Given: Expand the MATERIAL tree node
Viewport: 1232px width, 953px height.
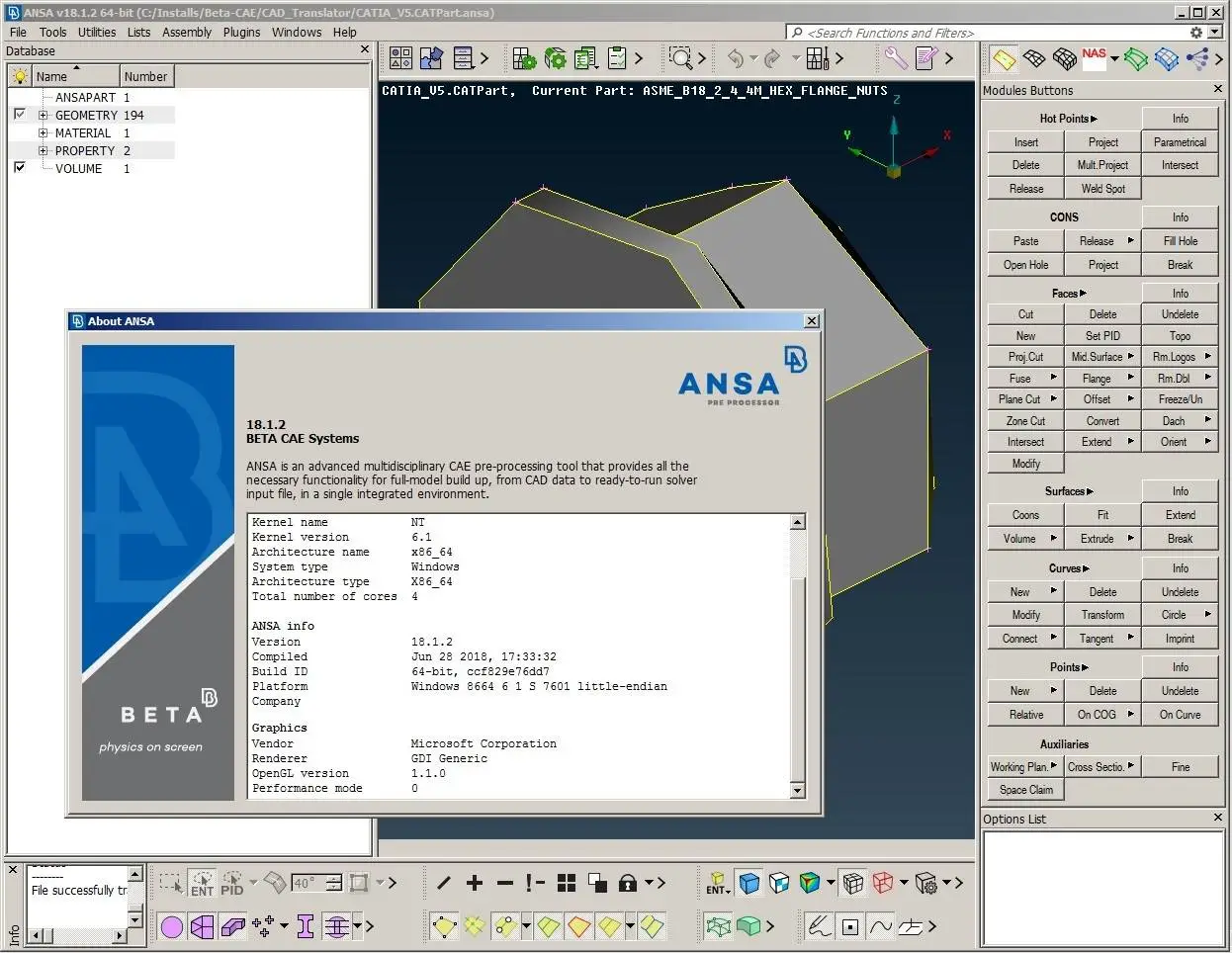Looking at the screenshot, I should click(x=43, y=133).
